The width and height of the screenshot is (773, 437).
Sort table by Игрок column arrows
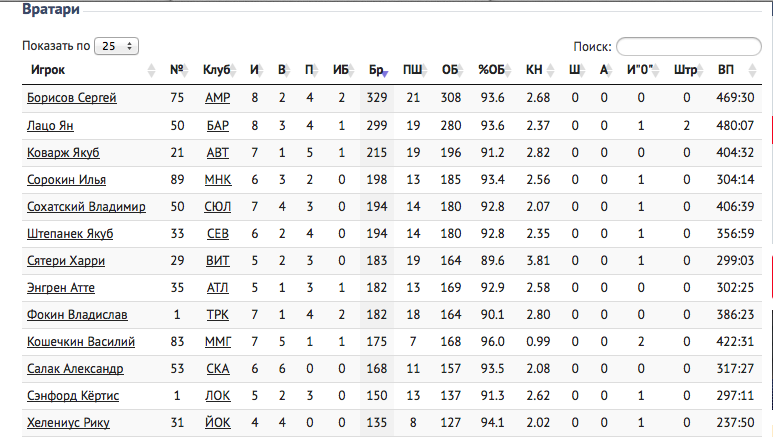point(151,71)
